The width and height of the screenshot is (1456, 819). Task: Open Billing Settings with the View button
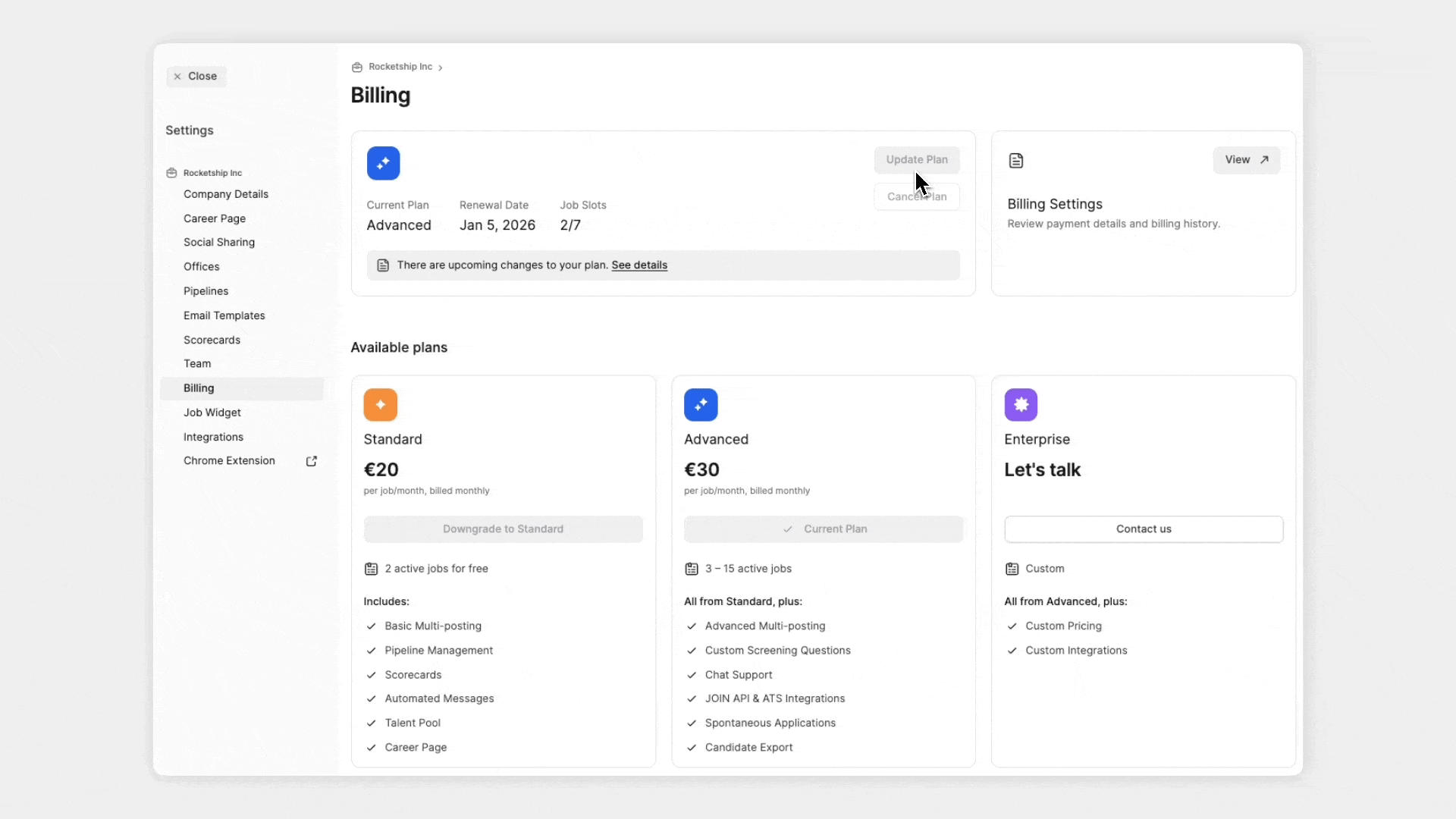(x=1246, y=160)
